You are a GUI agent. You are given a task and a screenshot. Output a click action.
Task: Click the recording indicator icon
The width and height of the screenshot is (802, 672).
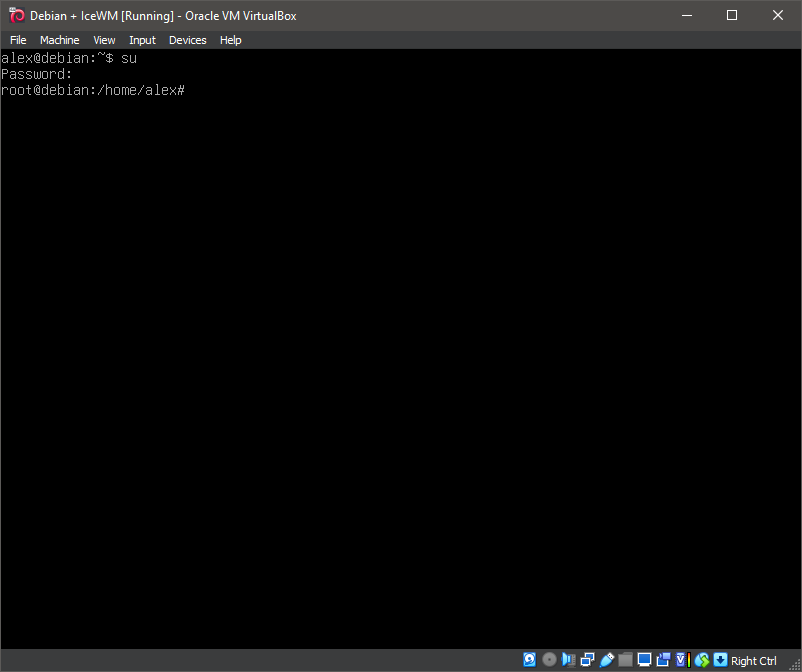coord(663,660)
